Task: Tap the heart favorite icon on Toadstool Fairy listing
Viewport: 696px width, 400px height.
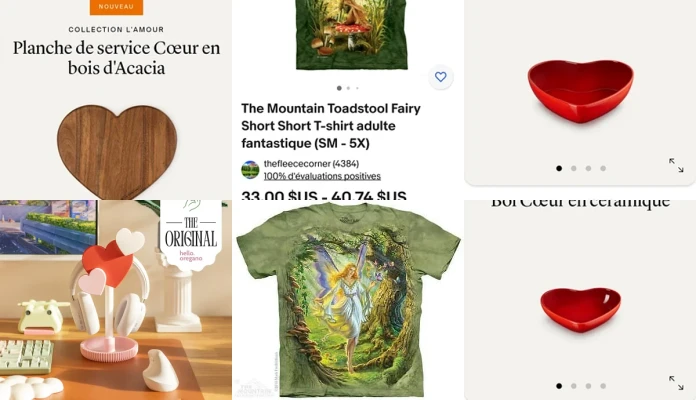Action: 440,77
